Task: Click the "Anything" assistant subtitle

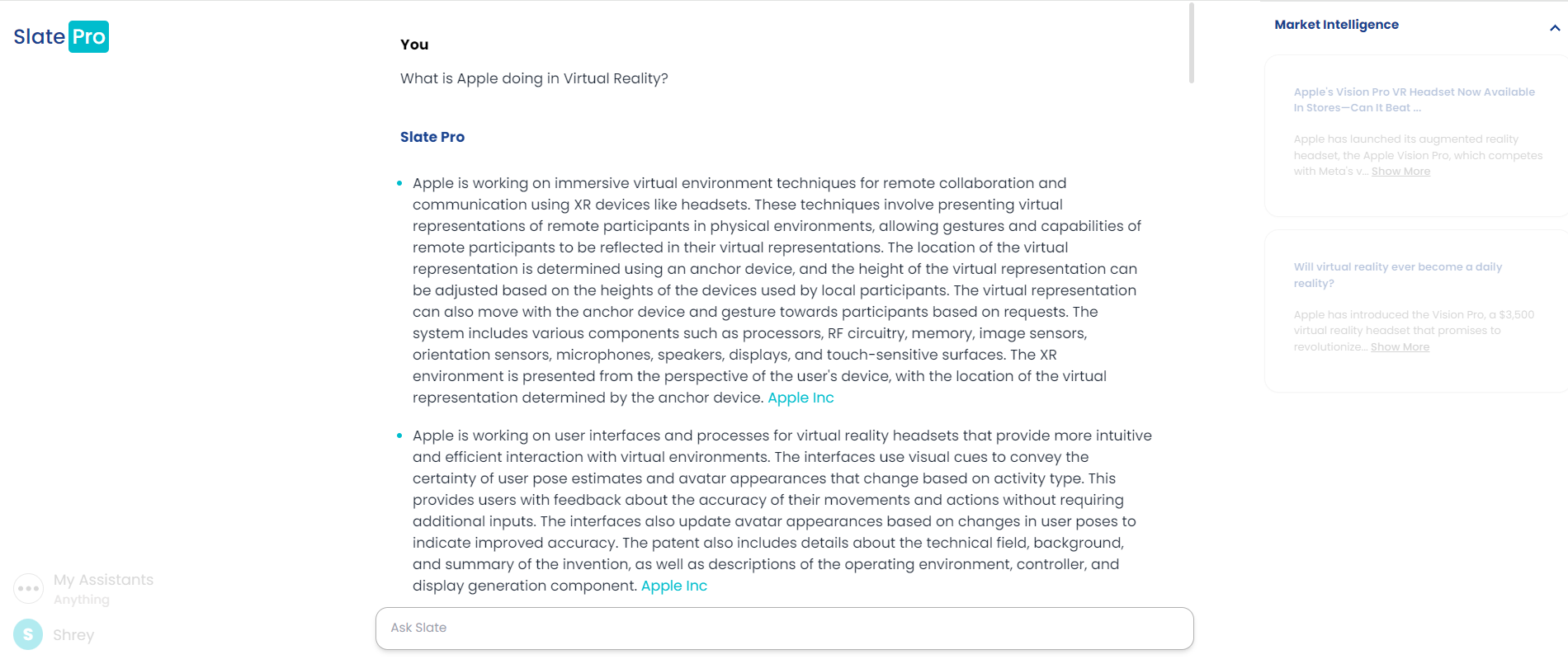Action: [81, 600]
